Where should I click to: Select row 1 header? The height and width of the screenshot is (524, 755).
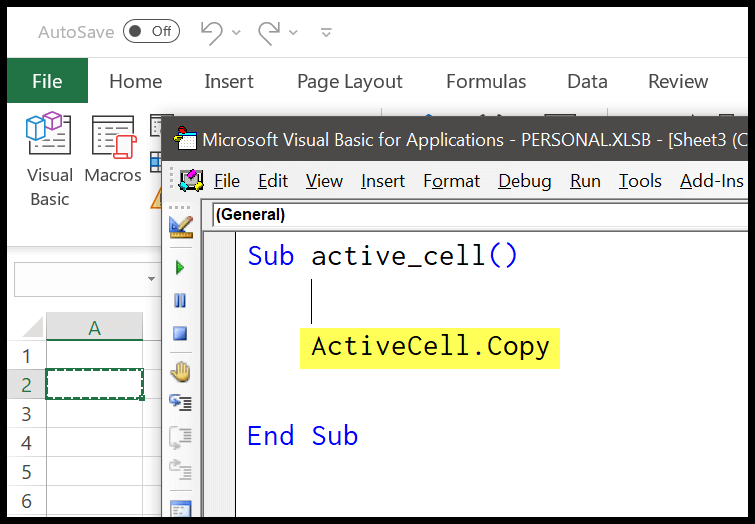click(x=26, y=356)
